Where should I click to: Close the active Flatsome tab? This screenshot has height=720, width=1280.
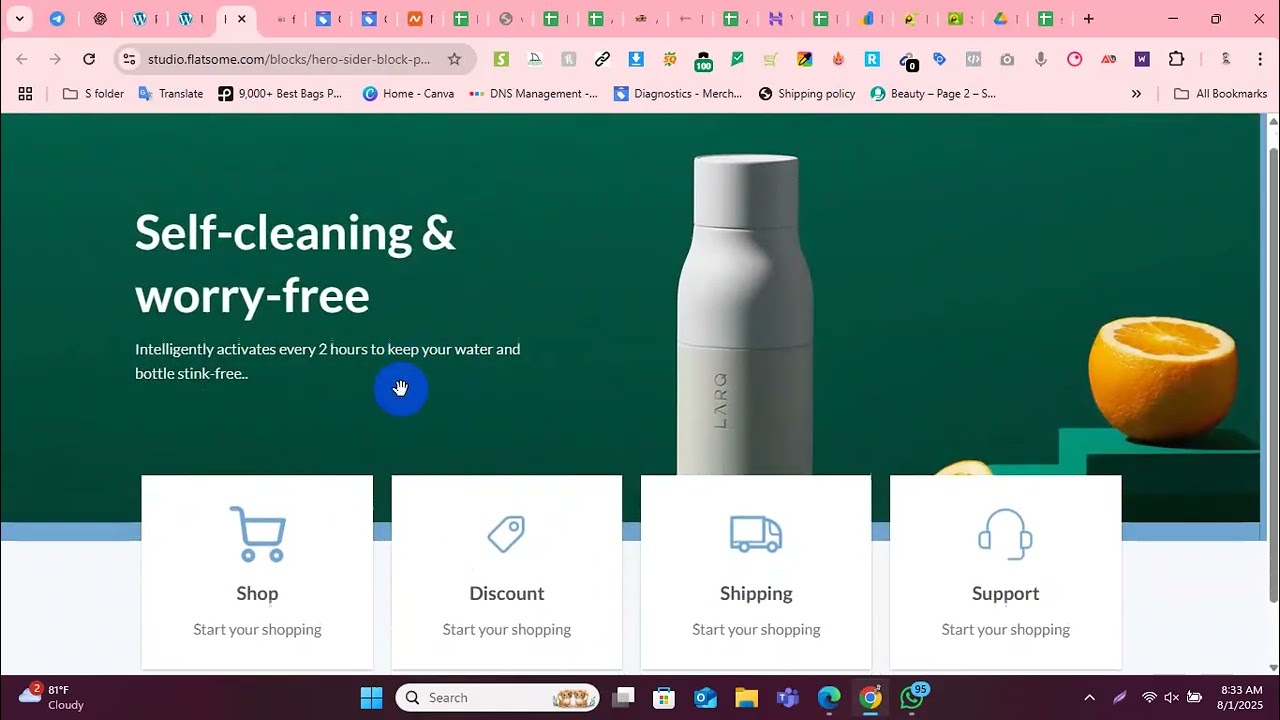pyautogui.click(x=241, y=19)
